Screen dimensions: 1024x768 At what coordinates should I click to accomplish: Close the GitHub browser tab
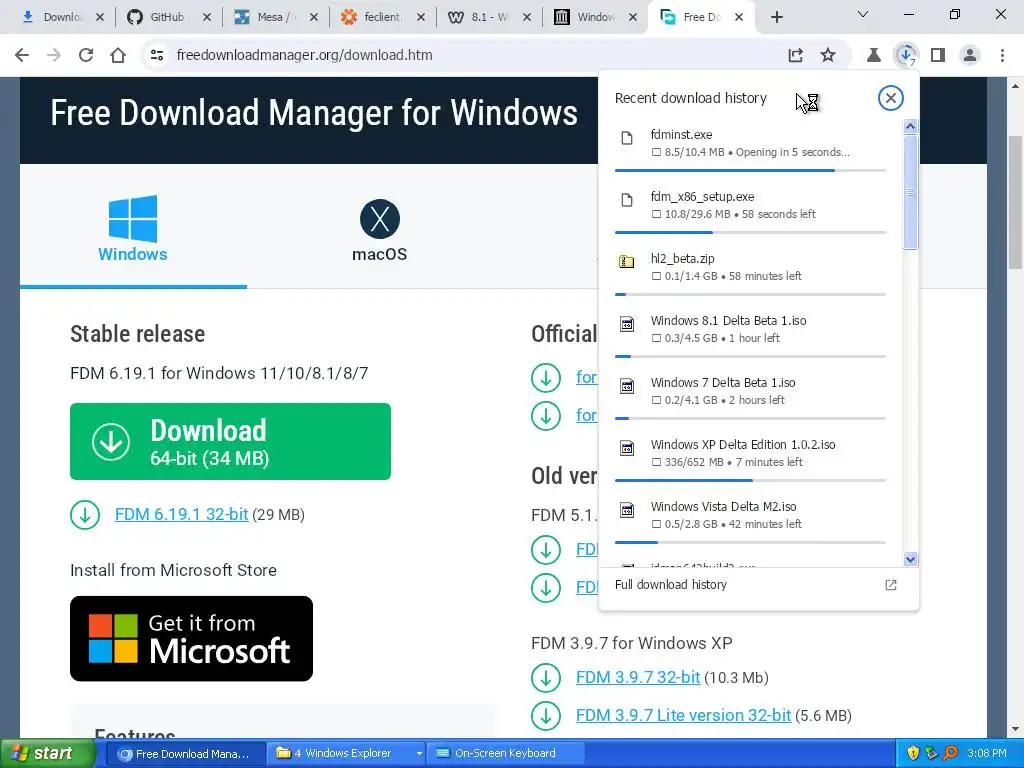[x=206, y=17]
